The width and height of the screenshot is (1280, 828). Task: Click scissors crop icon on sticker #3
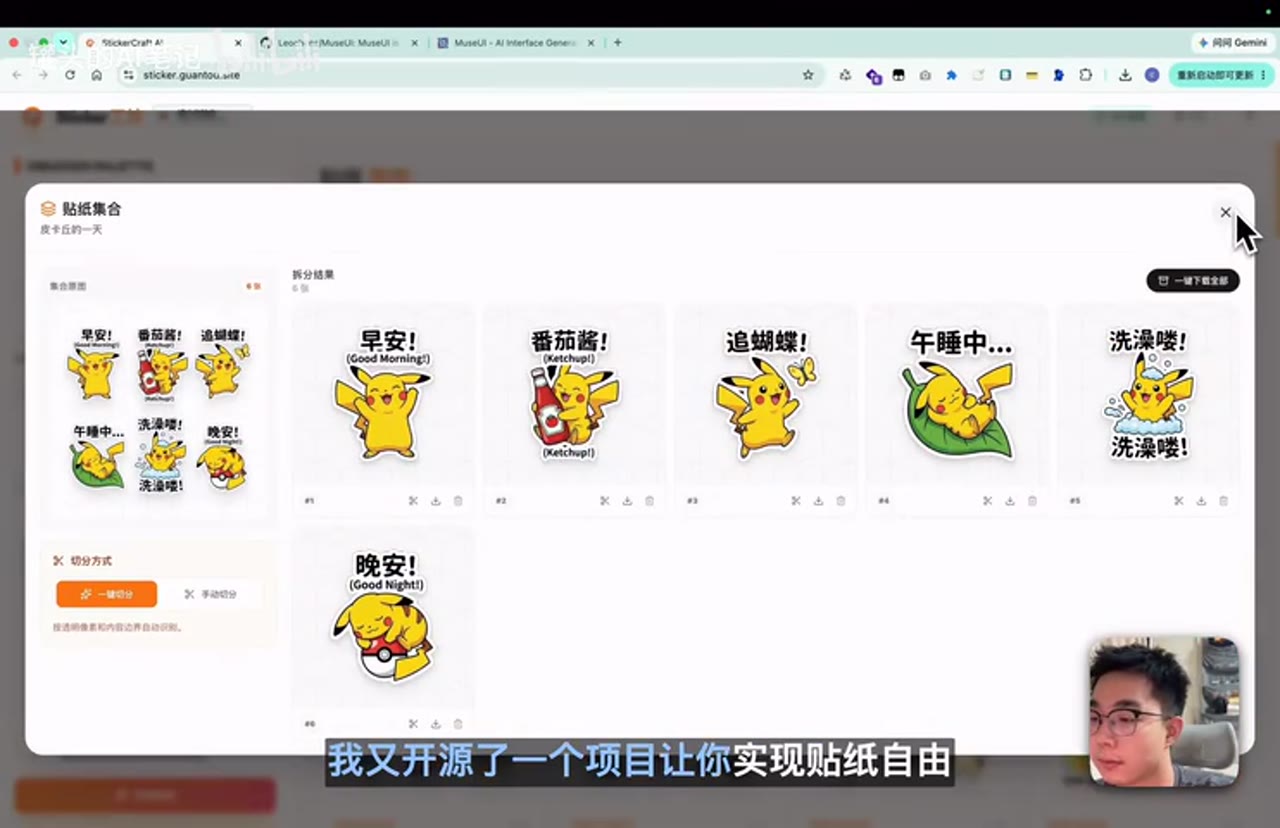pos(796,501)
